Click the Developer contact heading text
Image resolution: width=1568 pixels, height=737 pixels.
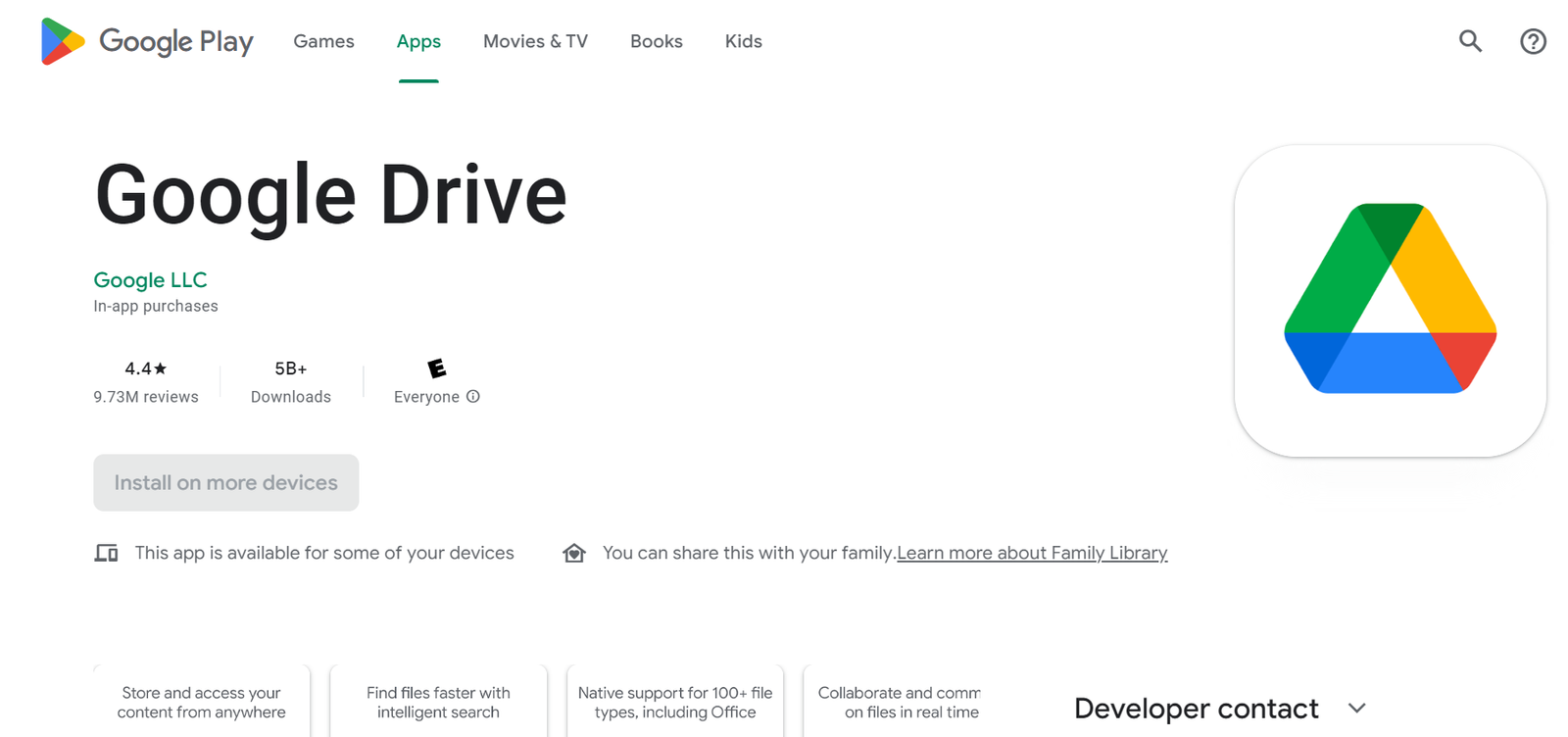pyautogui.click(x=1197, y=708)
